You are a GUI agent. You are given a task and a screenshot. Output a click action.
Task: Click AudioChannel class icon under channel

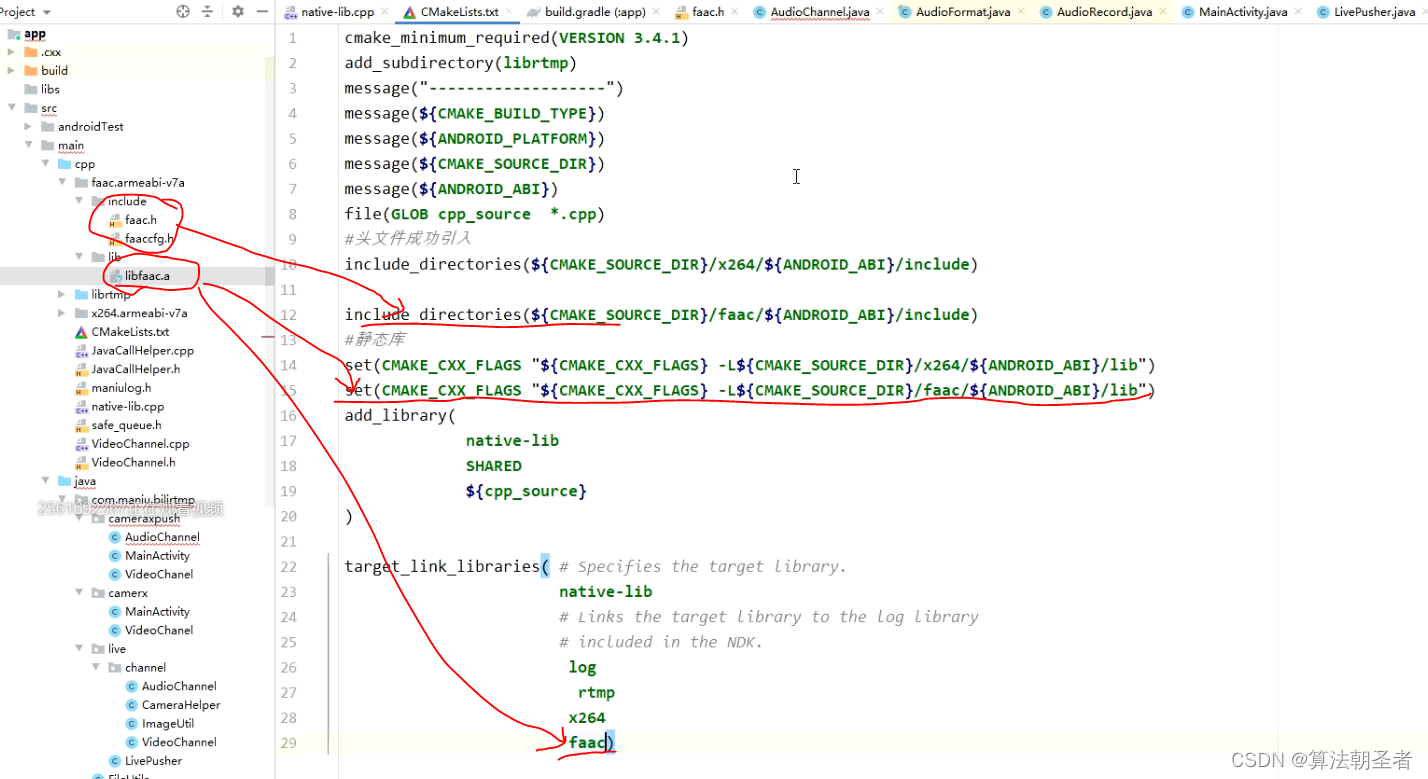click(132, 686)
